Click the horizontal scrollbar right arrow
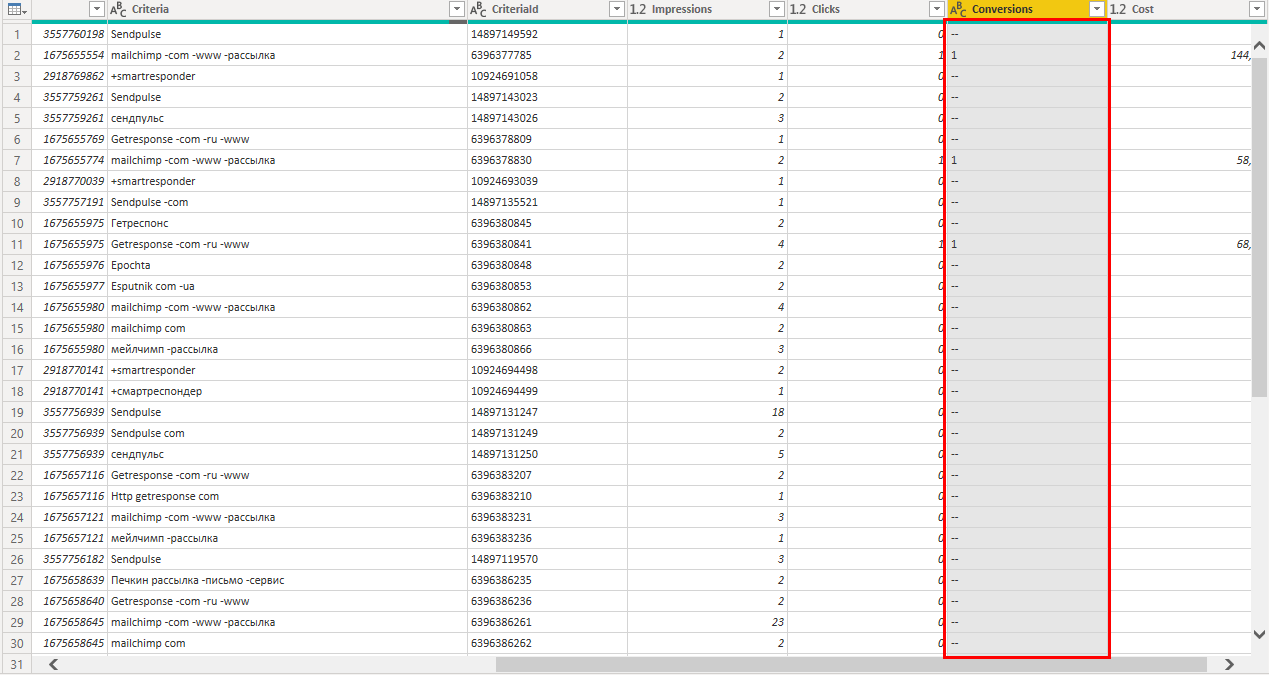Viewport: 1269px width, 675px height. click(x=1230, y=664)
